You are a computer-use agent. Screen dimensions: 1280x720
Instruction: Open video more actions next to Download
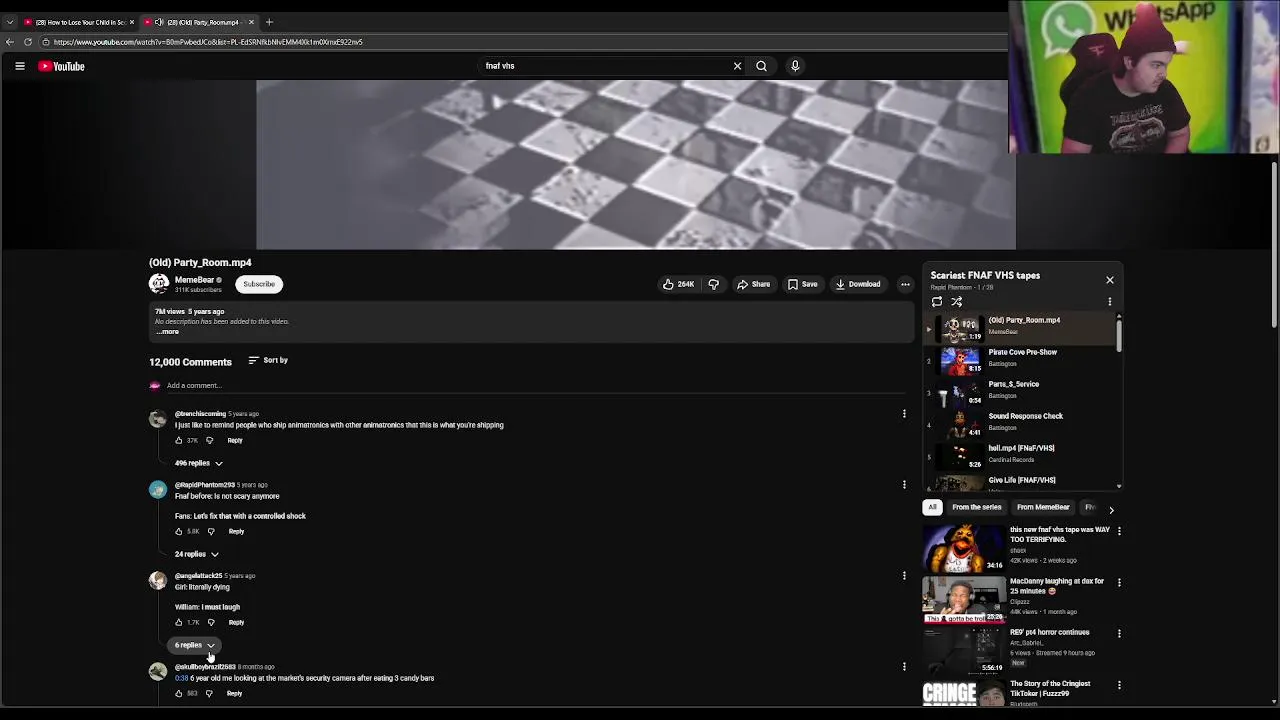(905, 284)
